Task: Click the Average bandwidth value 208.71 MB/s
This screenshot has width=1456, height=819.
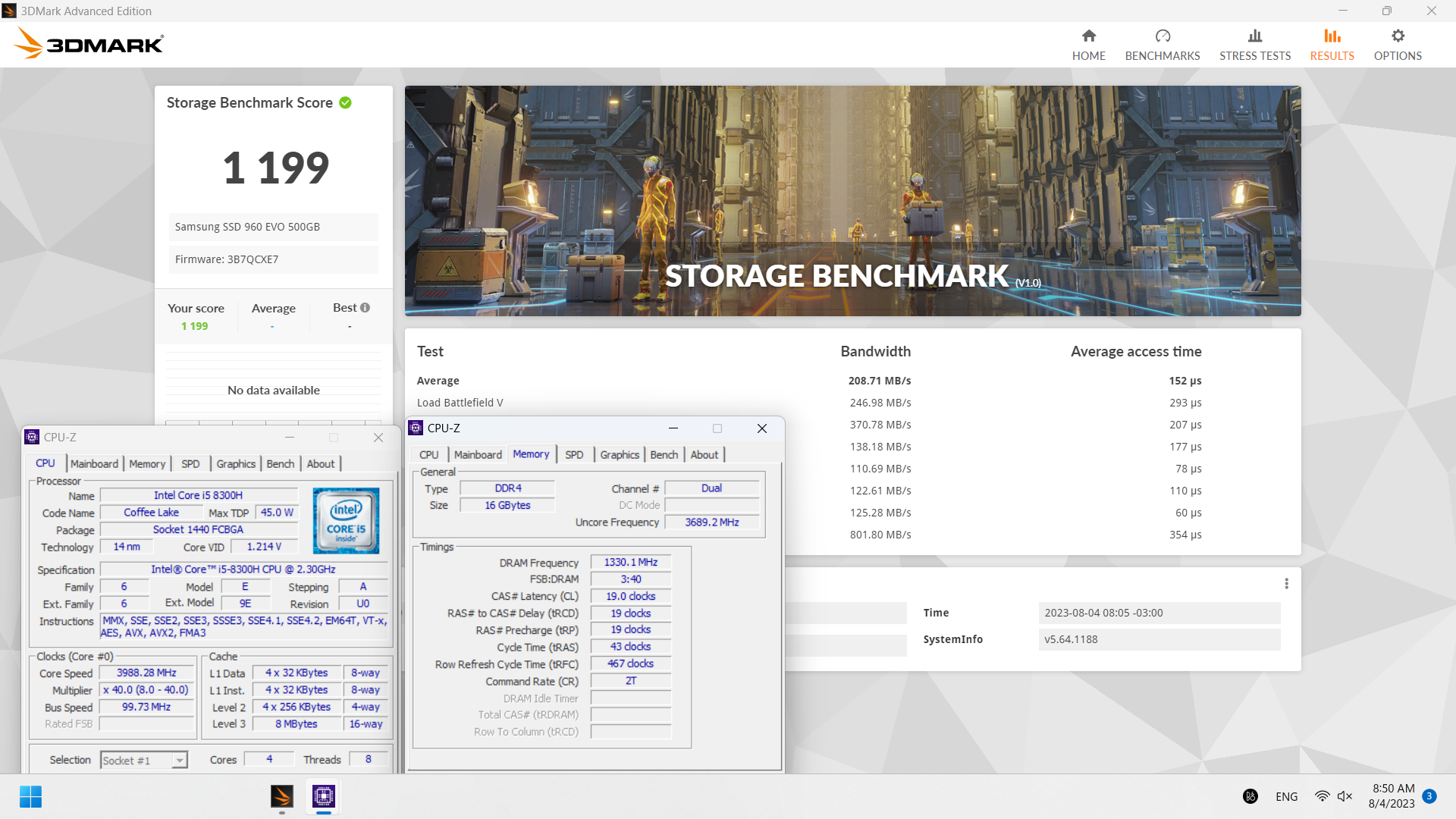Action: 880,381
